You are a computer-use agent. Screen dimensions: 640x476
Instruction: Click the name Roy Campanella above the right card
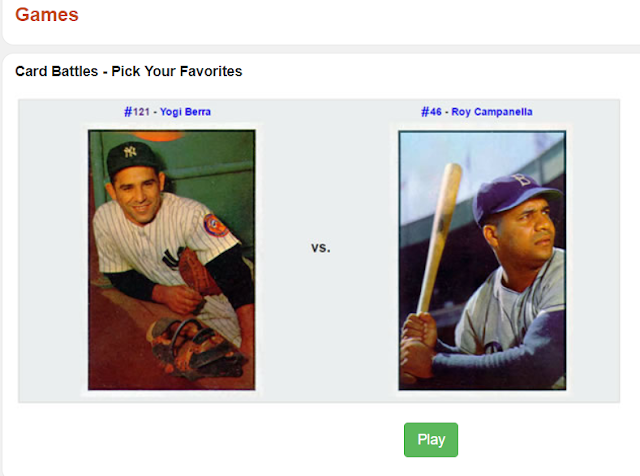(492, 112)
